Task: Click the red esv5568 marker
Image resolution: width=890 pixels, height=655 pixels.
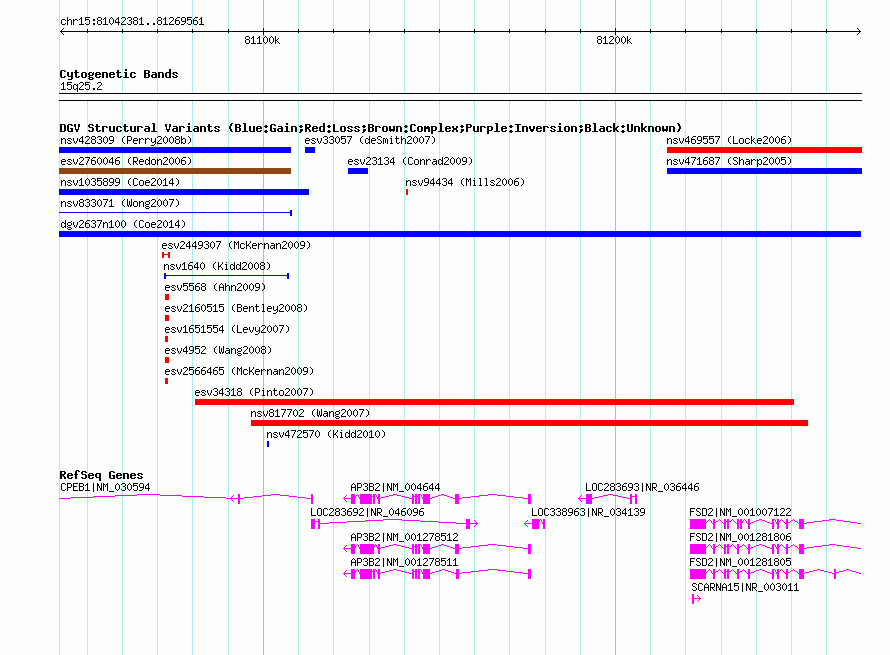Action: [x=167, y=297]
